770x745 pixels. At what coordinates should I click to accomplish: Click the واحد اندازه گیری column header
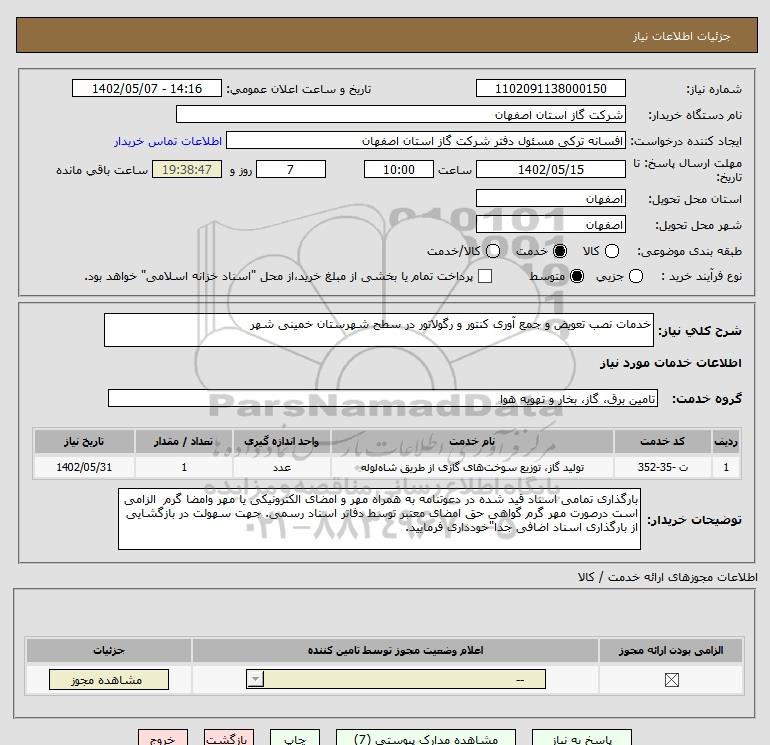tap(281, 441)
